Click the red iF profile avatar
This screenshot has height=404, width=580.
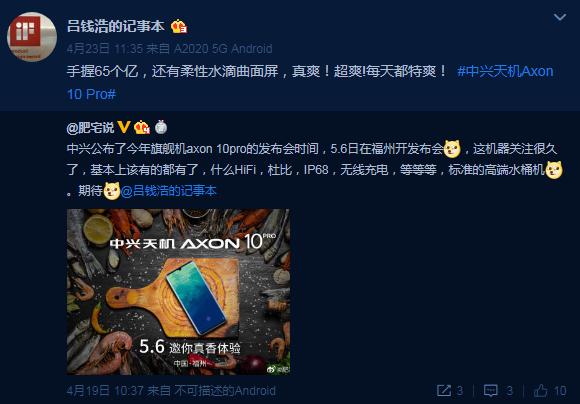[32, 37]
